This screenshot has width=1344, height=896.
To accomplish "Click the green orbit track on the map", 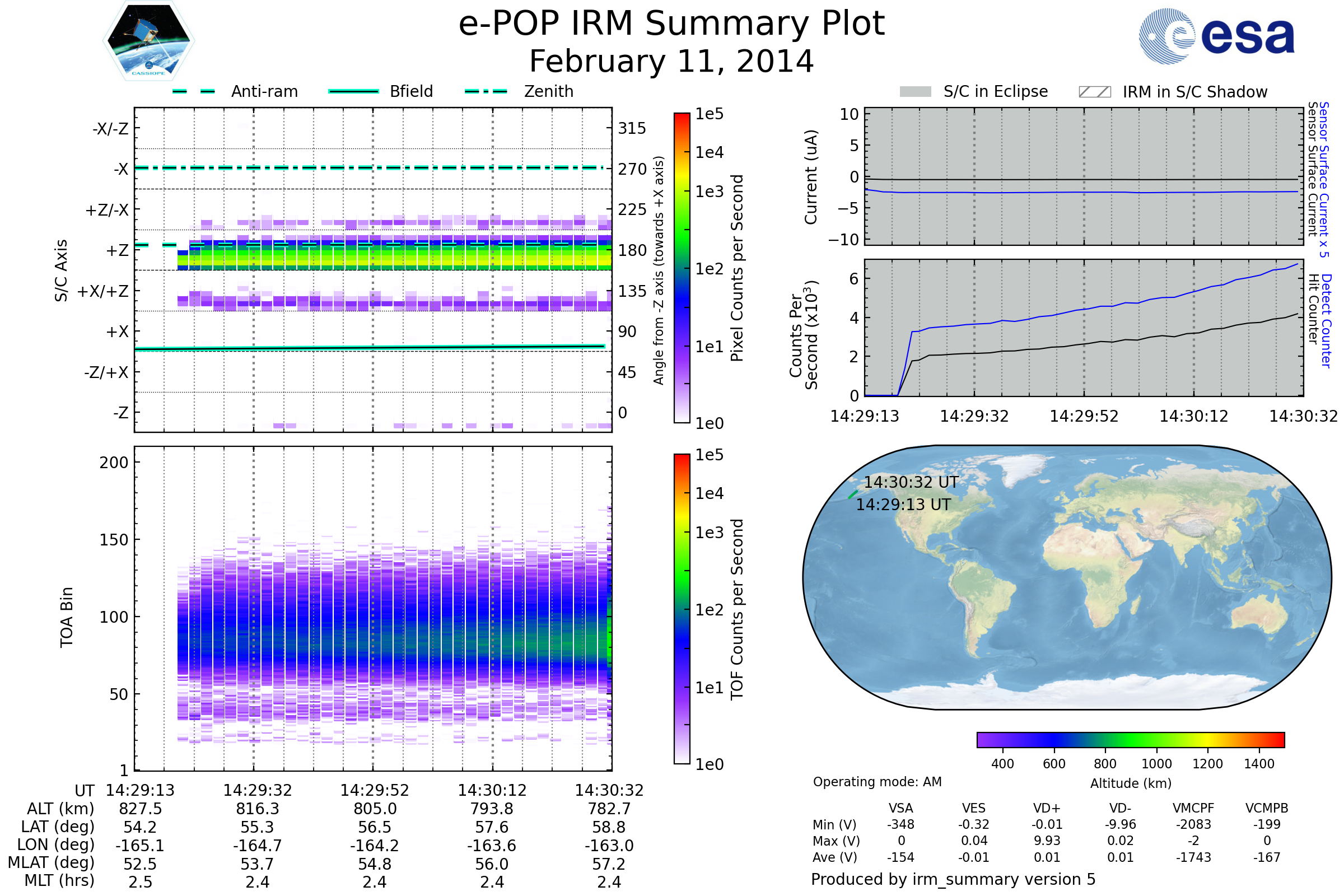I will point(852,494).
